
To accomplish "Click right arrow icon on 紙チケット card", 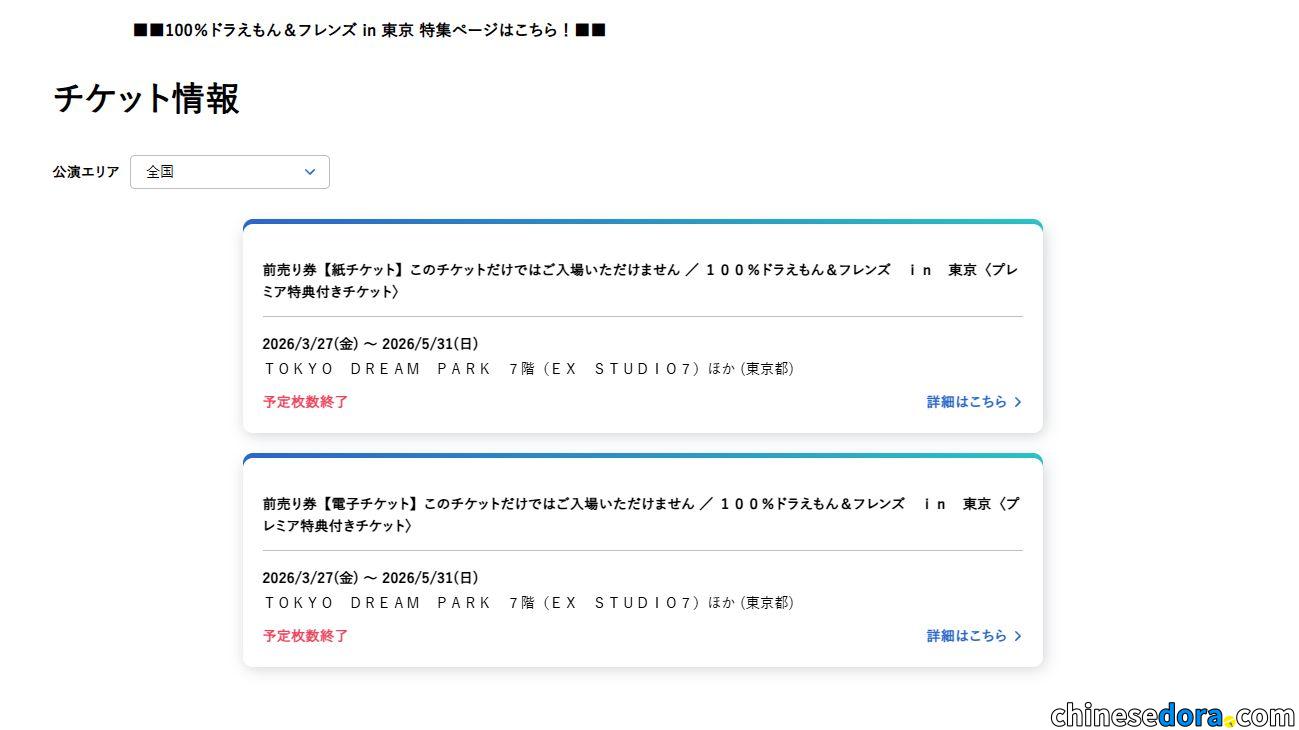I will pyautogui.click(x=1018, y=402).
